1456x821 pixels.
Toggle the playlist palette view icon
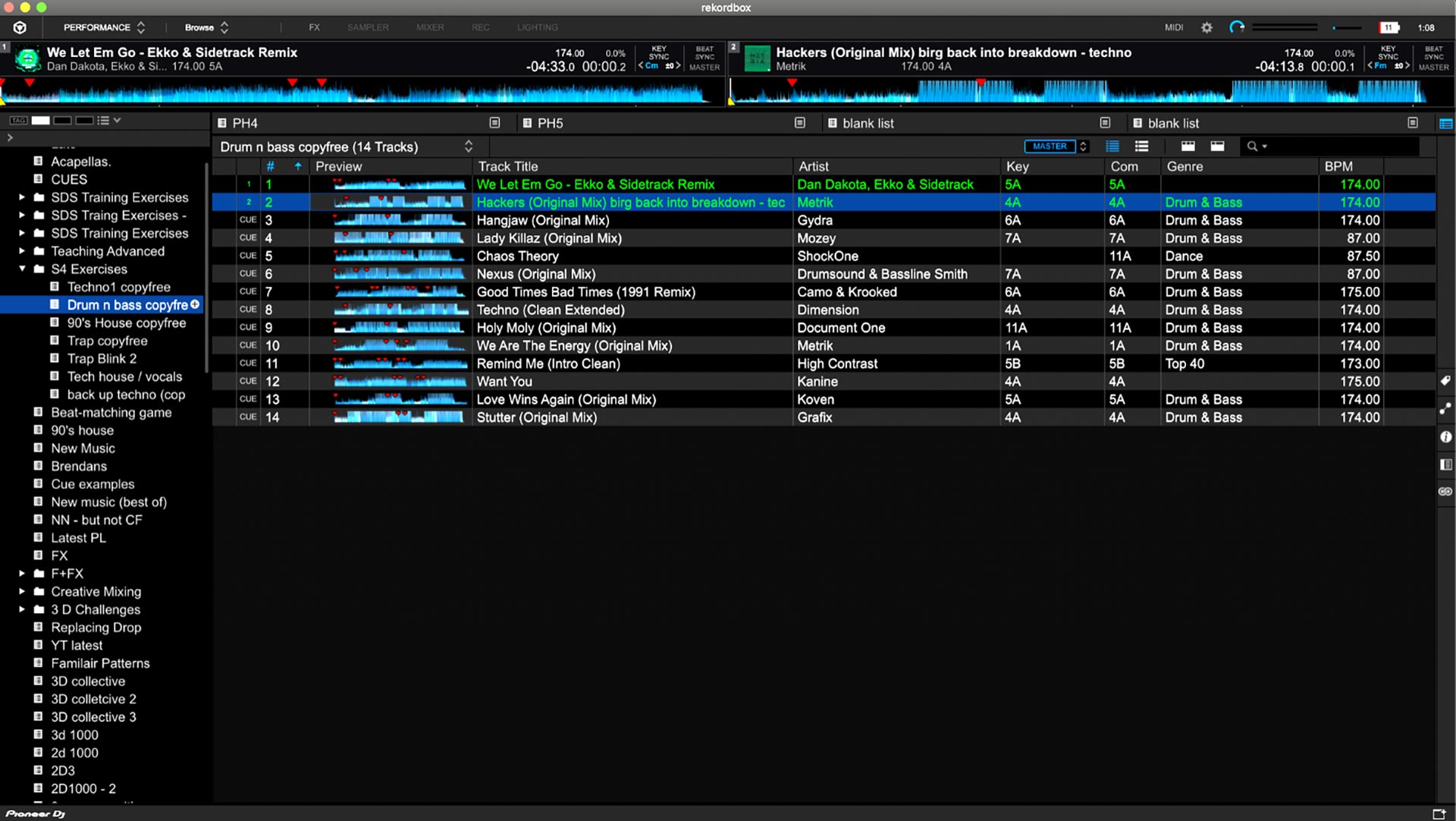(x=1445, y=124)
